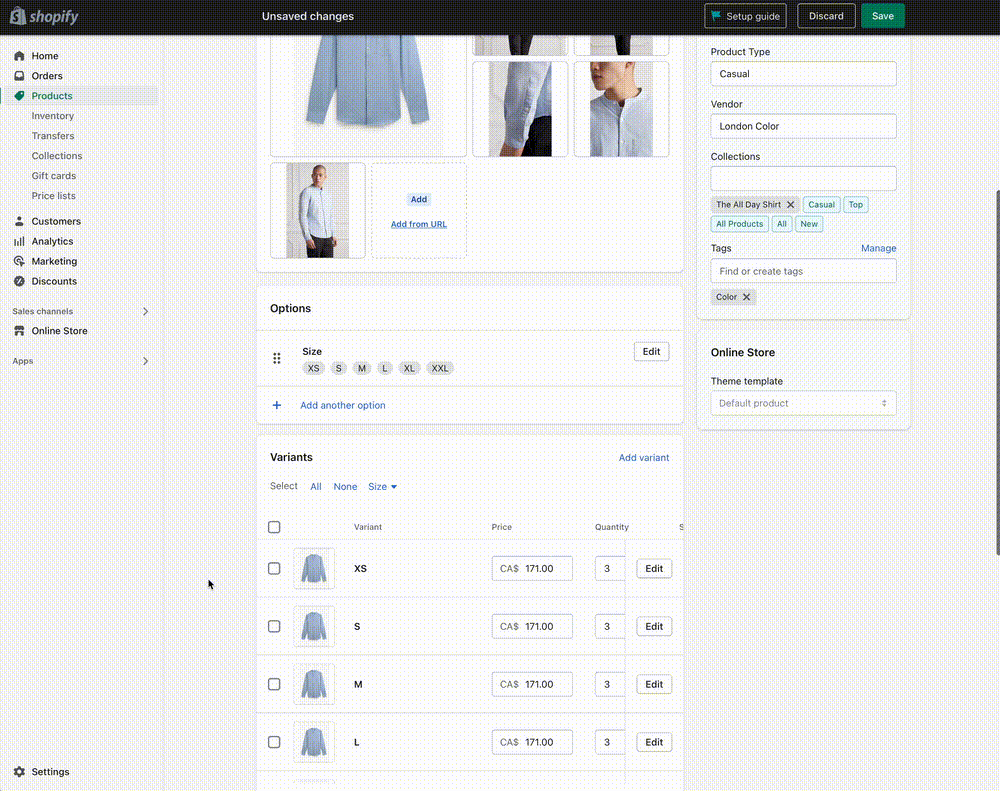Click the Product Type input field

point(803,74)
